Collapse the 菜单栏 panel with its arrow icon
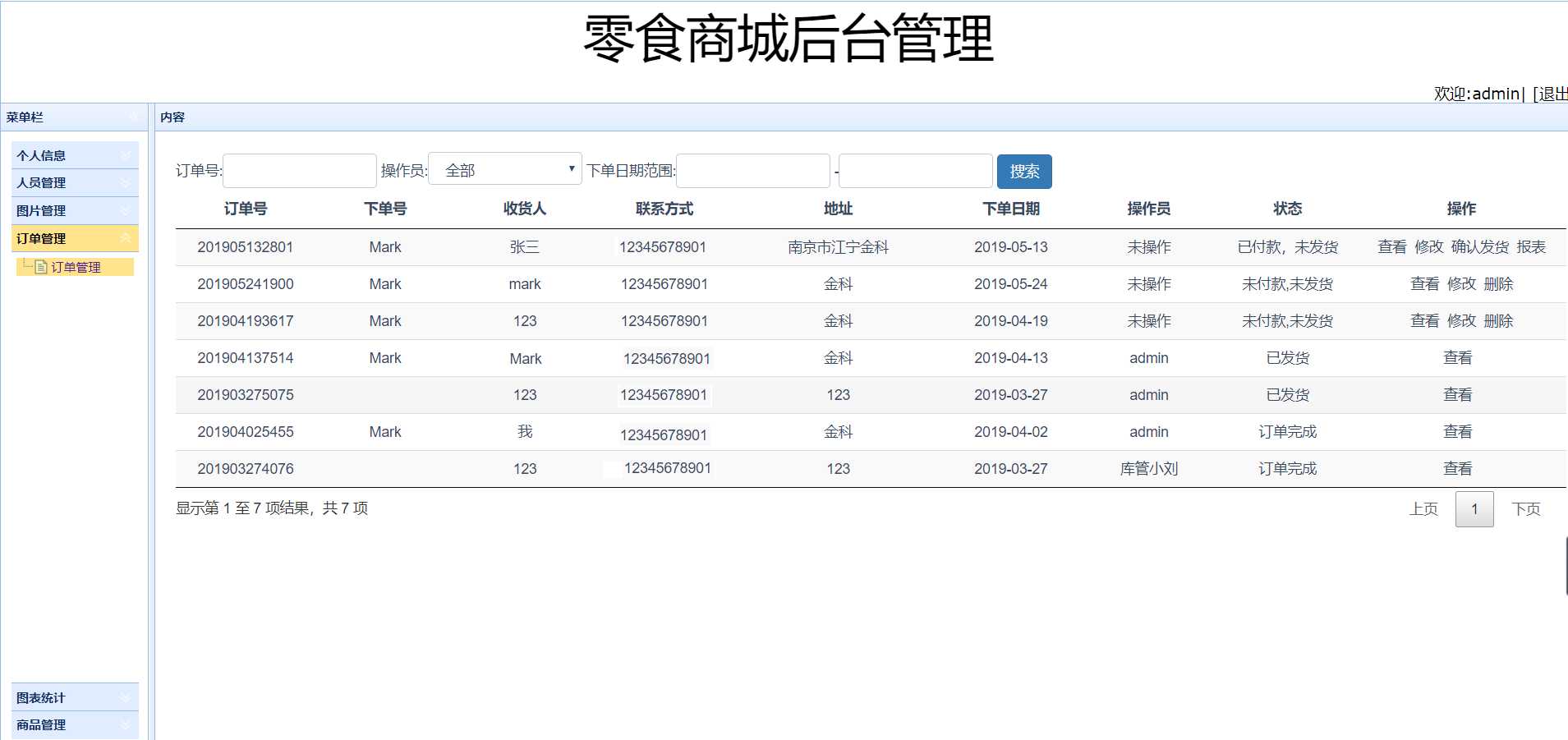This screenshot has width=1568, height=740. pyautogui.click(x=134, y=117)
